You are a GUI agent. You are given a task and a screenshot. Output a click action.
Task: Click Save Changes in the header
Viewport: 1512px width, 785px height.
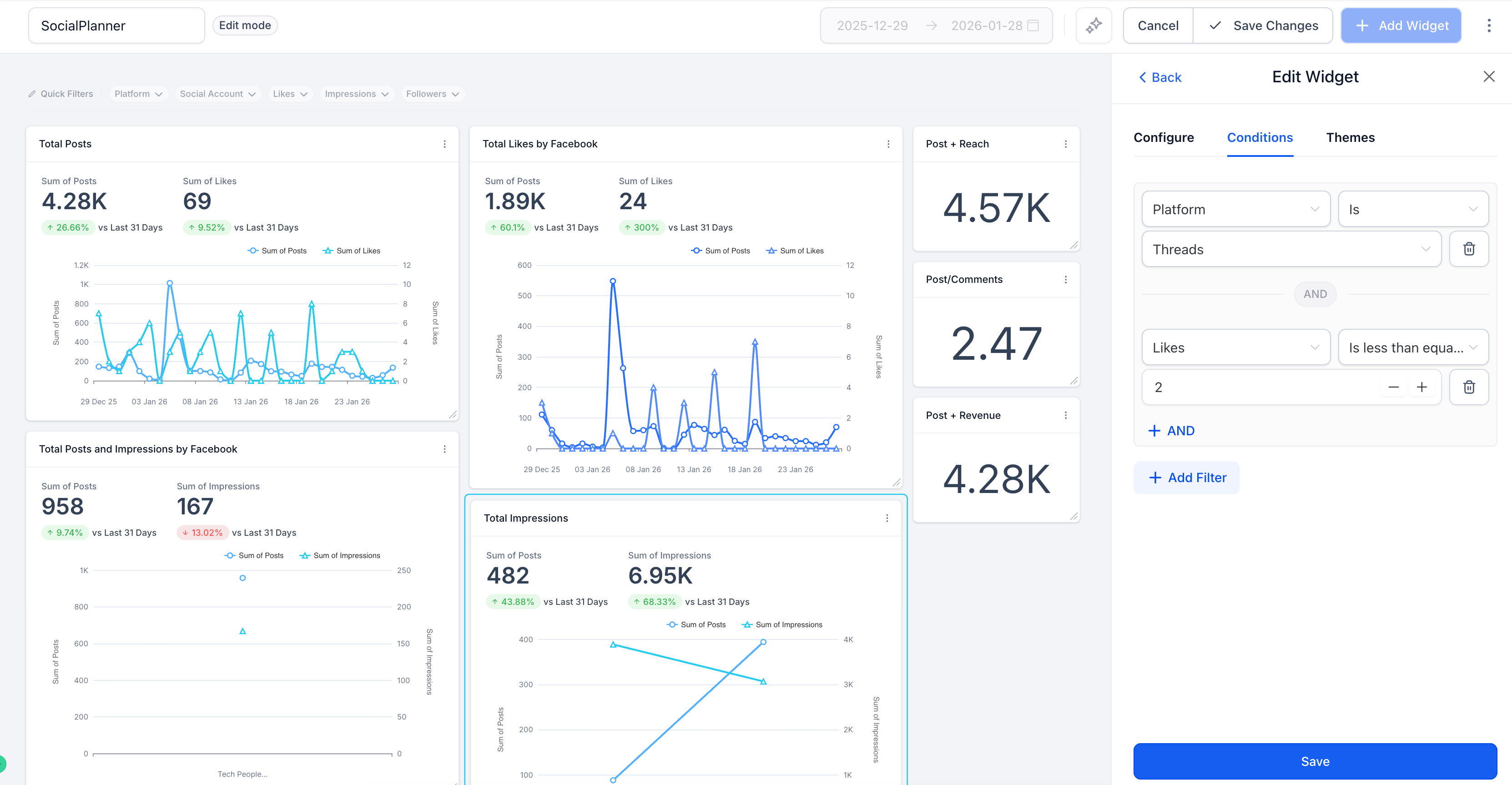coord(1263,25)
